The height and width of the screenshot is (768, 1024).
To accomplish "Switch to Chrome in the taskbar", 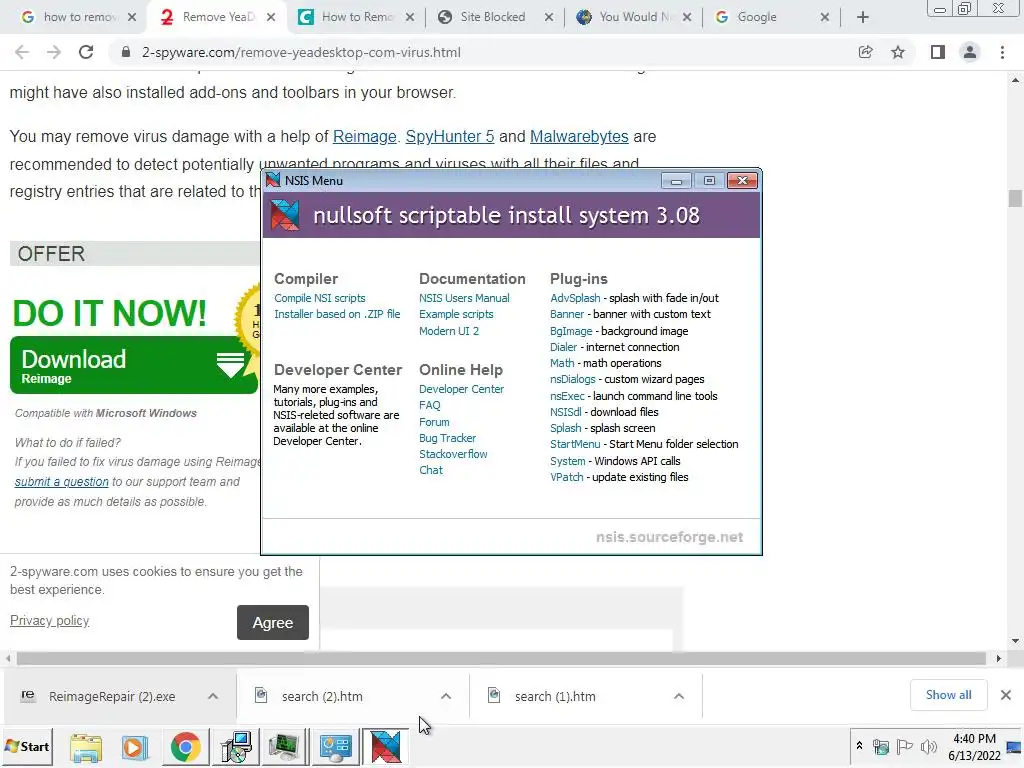I will point(185,747).
